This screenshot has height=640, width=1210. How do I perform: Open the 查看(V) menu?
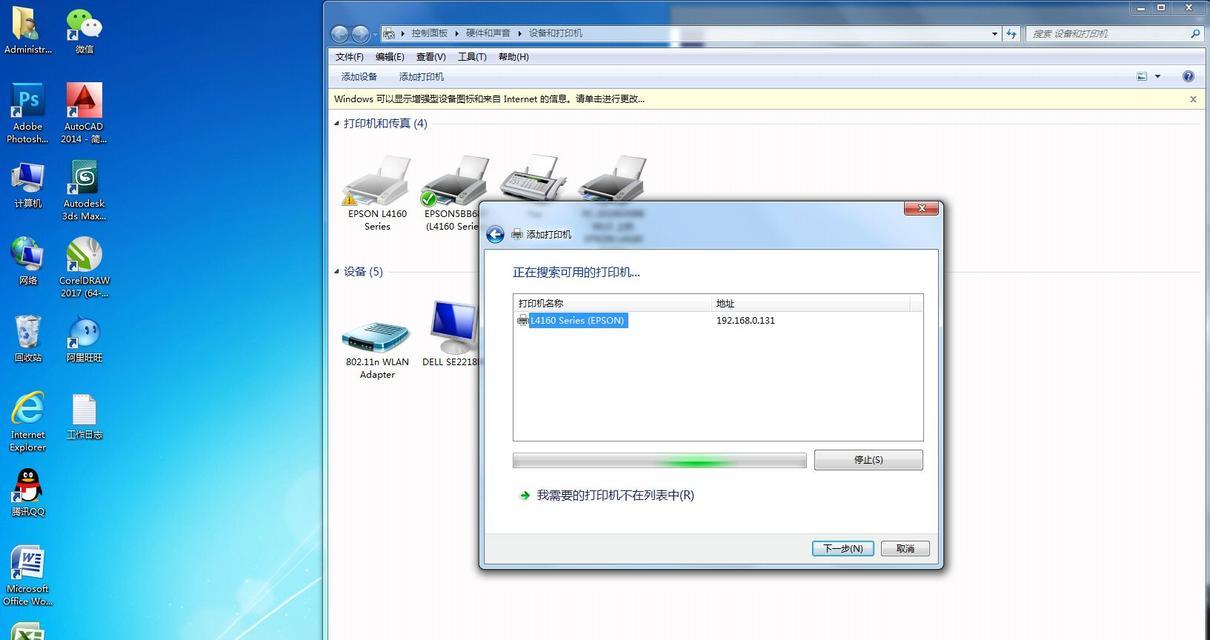coord(431,56)
